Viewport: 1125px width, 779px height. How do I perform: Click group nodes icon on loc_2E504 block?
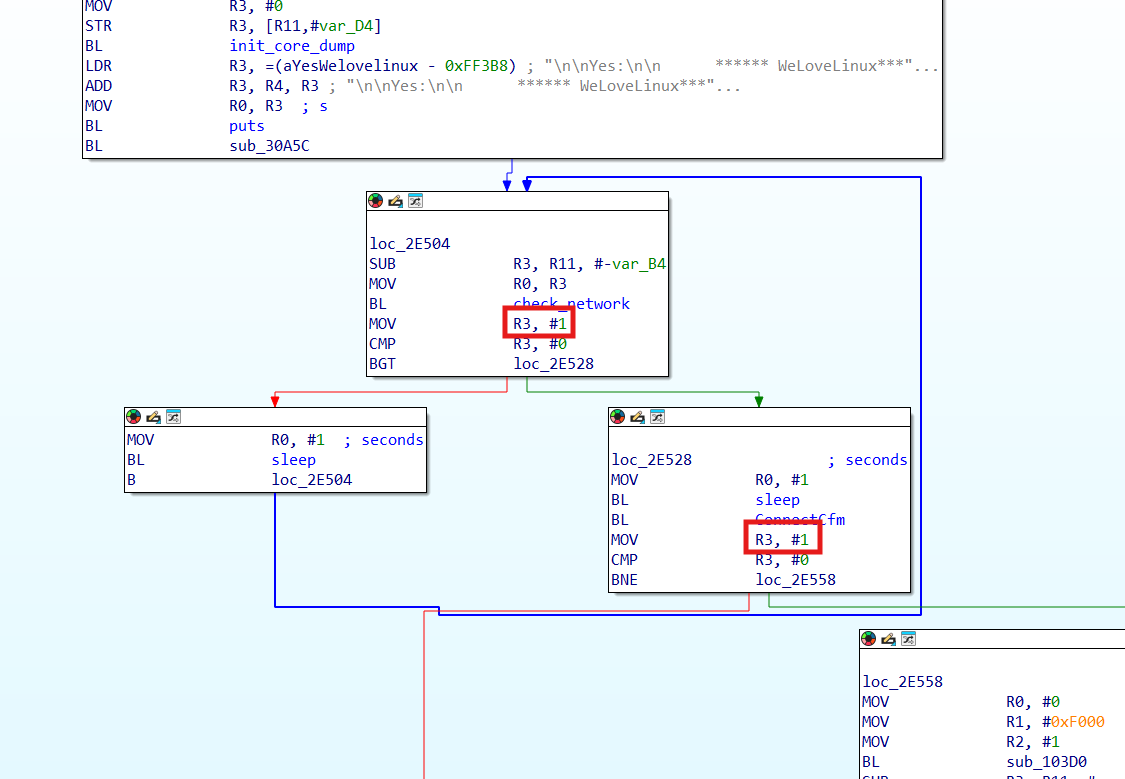pos(415,201)
